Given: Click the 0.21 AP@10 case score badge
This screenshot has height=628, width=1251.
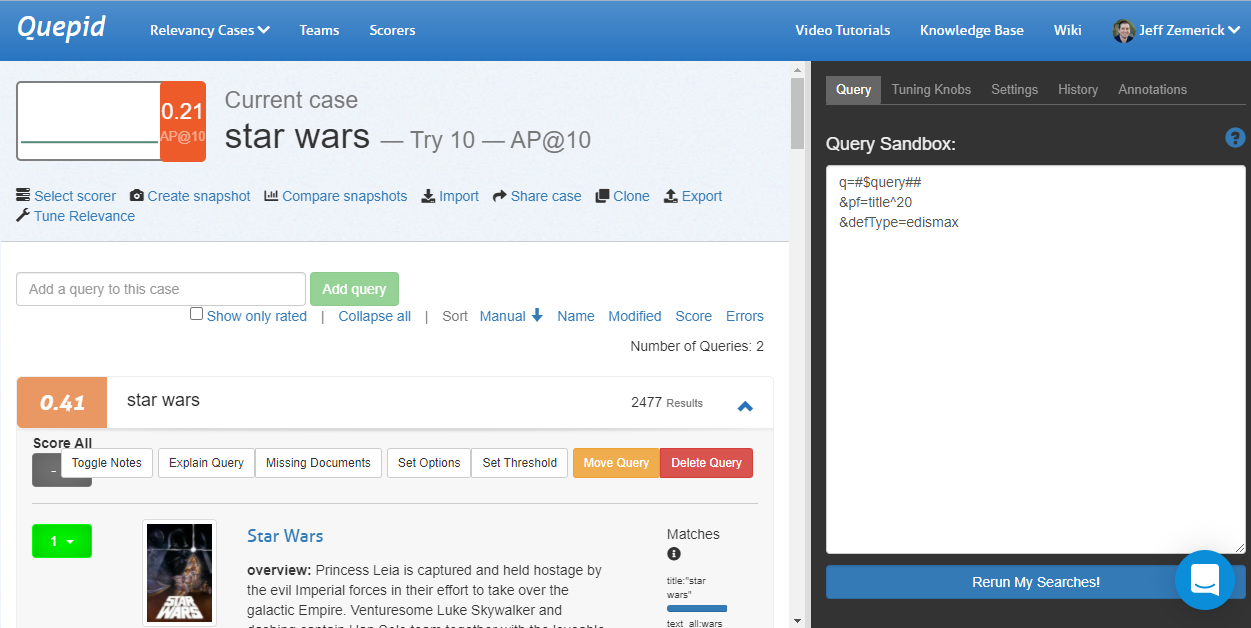Looking at the screenshot, I should 183,121.
